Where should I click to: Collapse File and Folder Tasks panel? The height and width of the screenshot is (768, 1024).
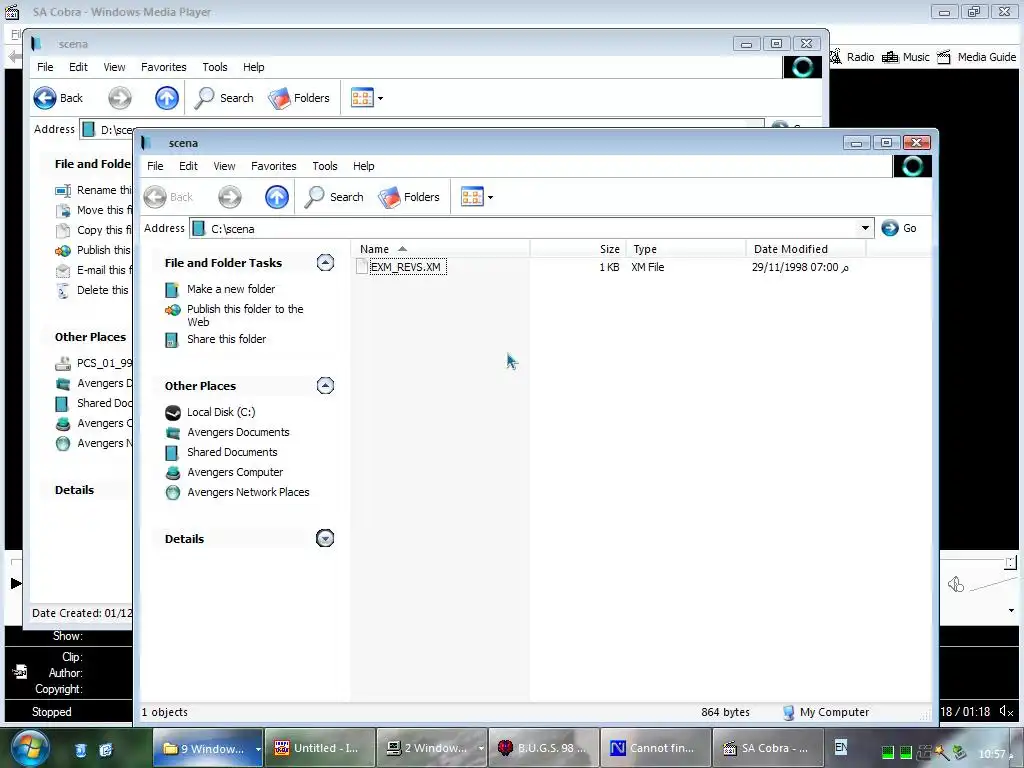[x=325, y=263]
